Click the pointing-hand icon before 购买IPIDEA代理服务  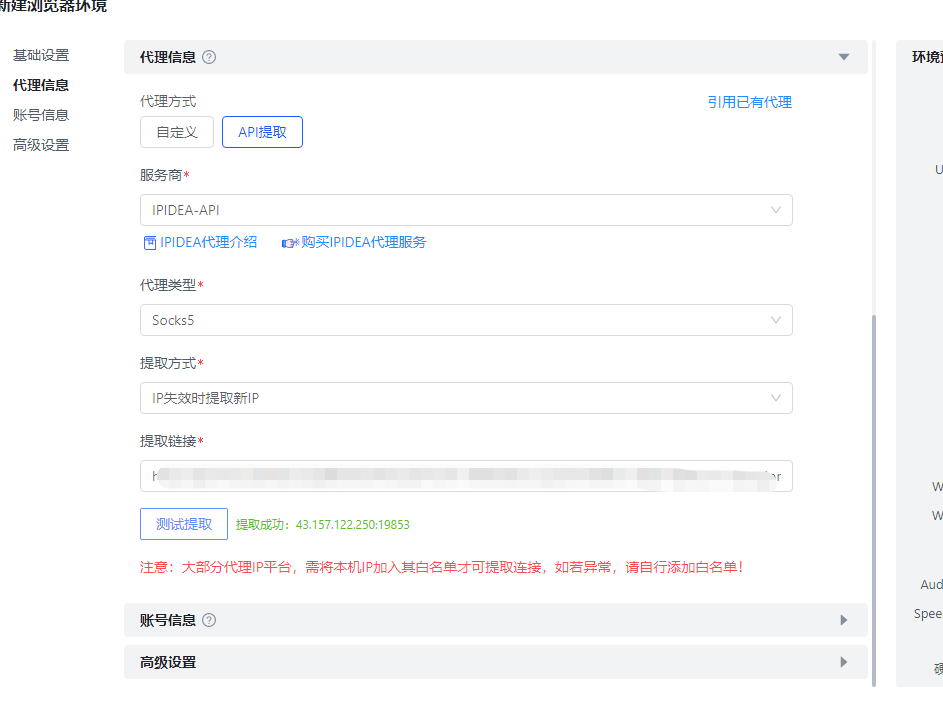coord(290,243)
